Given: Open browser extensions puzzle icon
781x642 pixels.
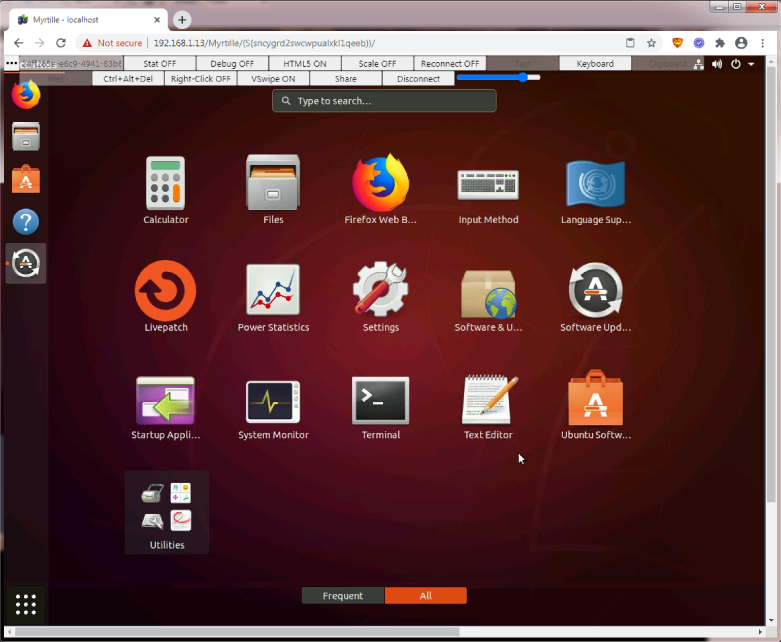Looking at the screenshot, I should (720, 43).
